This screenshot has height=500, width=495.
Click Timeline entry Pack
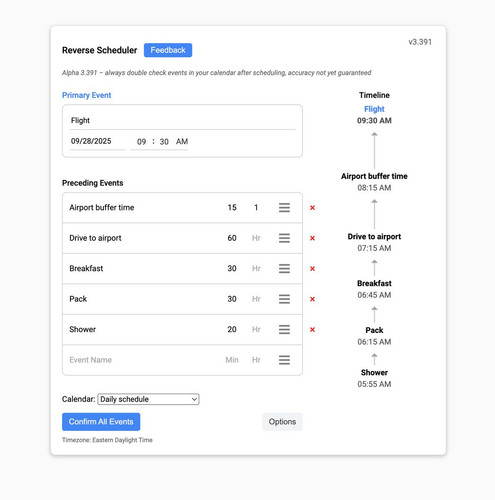374,330
